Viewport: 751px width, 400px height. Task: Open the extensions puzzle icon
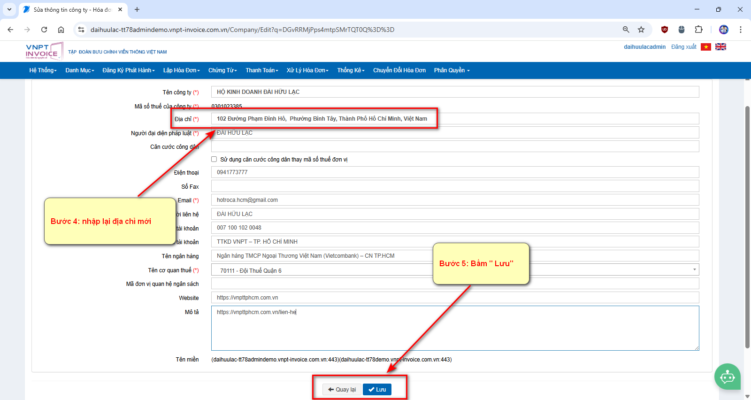[x=698, y=30]
